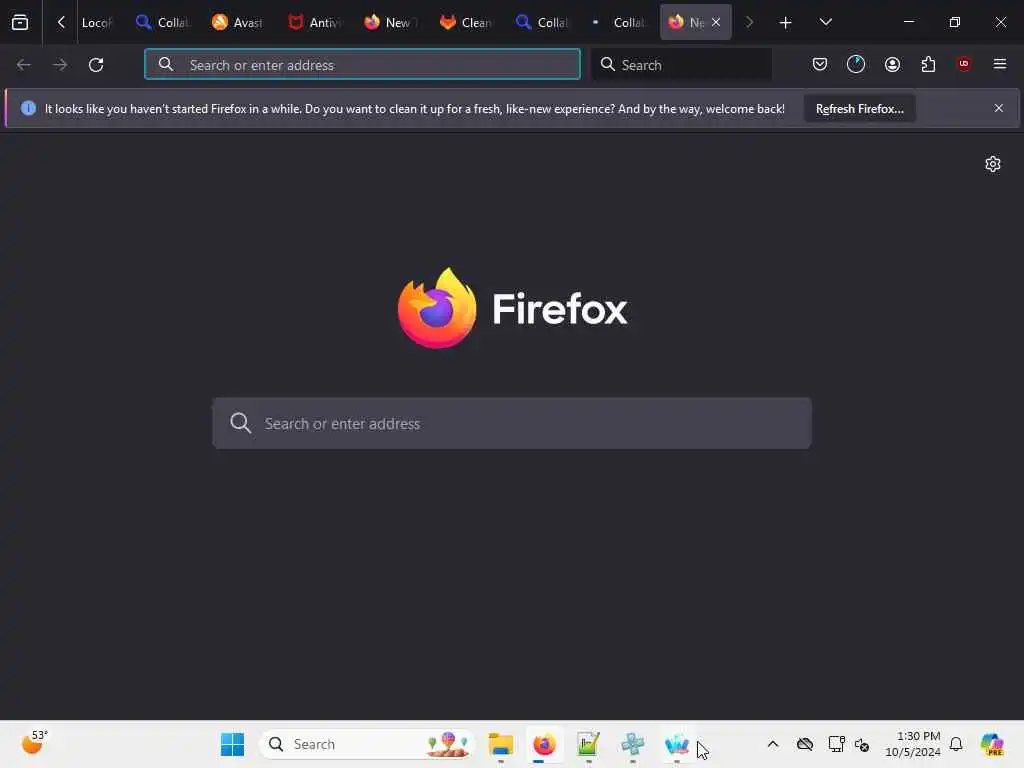Open Save to Pocket

(820, 64)
